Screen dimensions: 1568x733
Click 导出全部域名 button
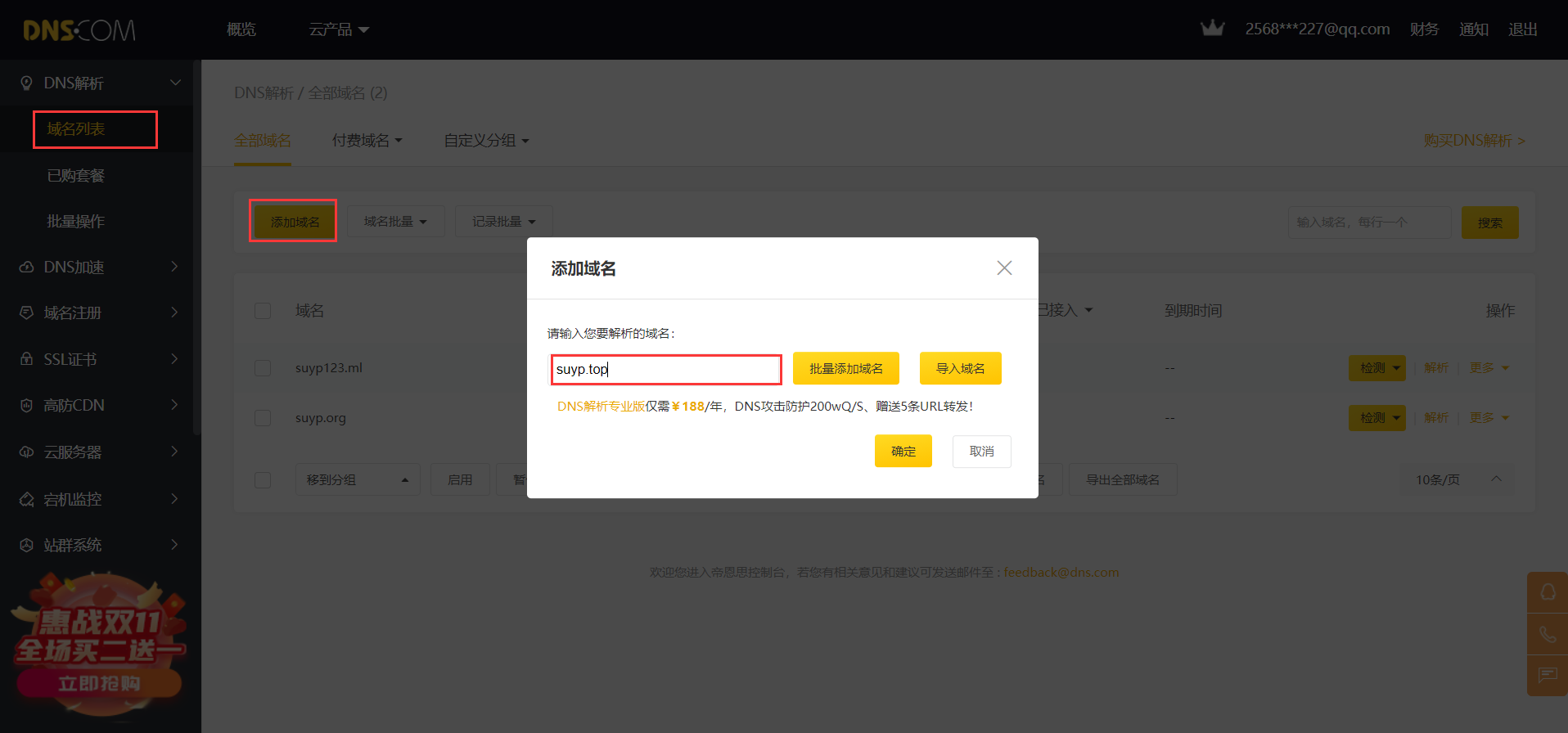1123,479
